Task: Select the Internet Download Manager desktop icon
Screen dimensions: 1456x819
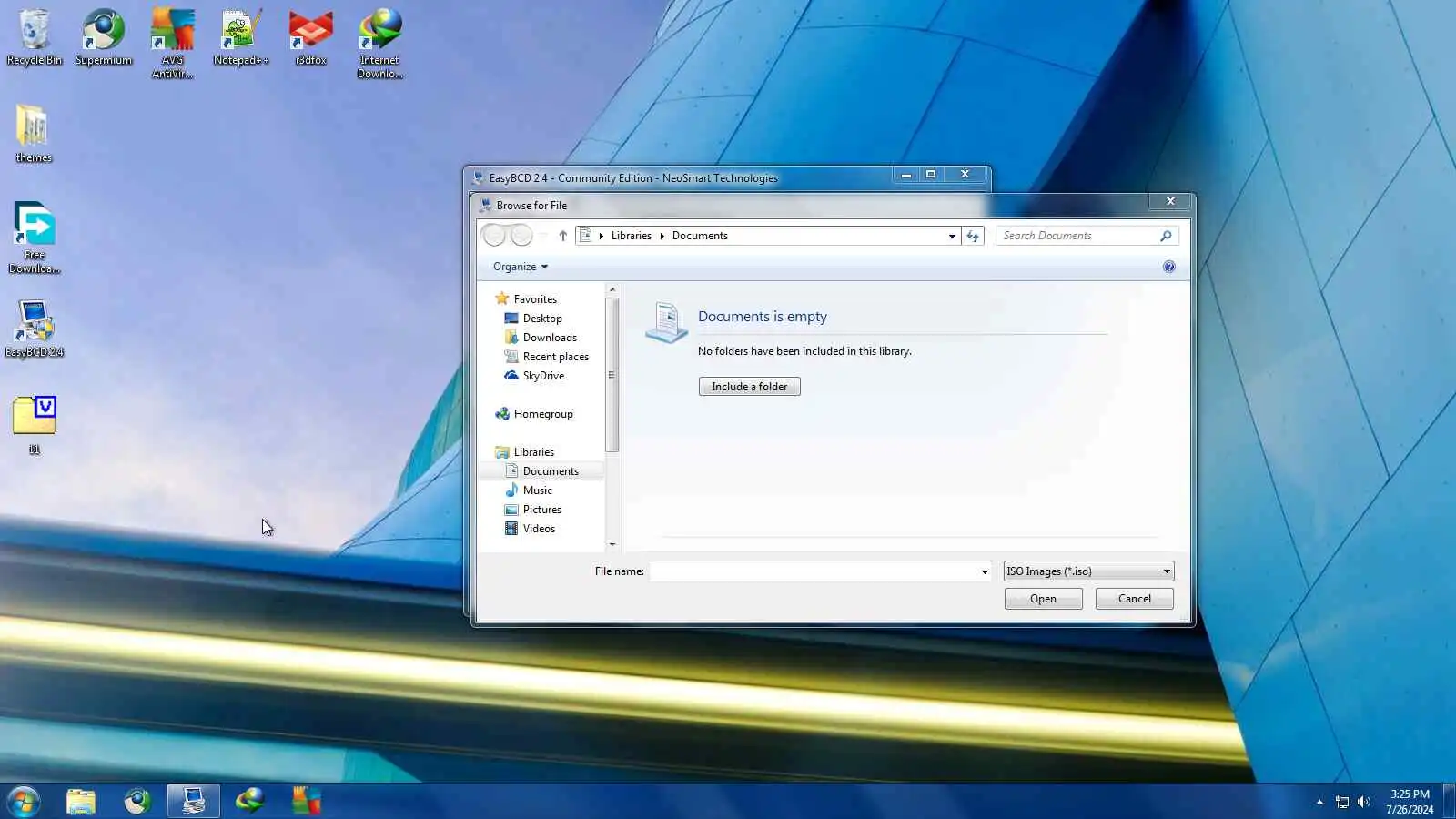Action: coord(380,44)
